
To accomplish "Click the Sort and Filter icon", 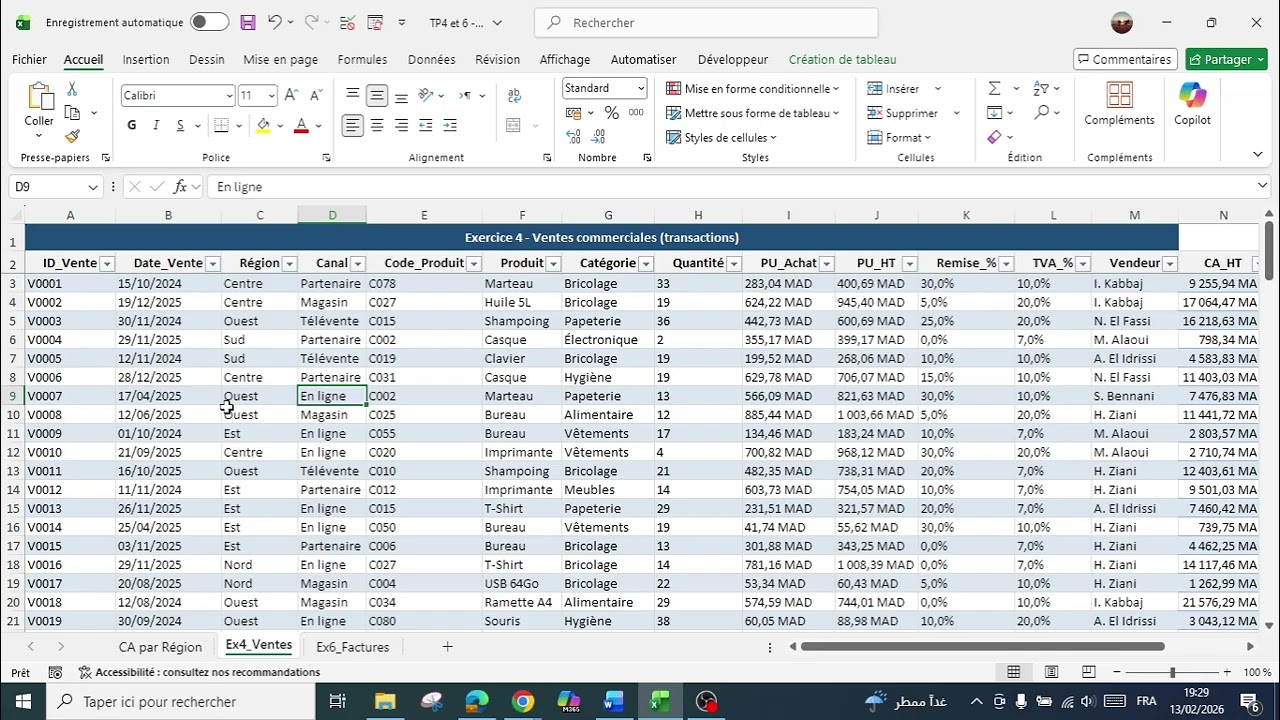I will click(x=1041, y=89).
